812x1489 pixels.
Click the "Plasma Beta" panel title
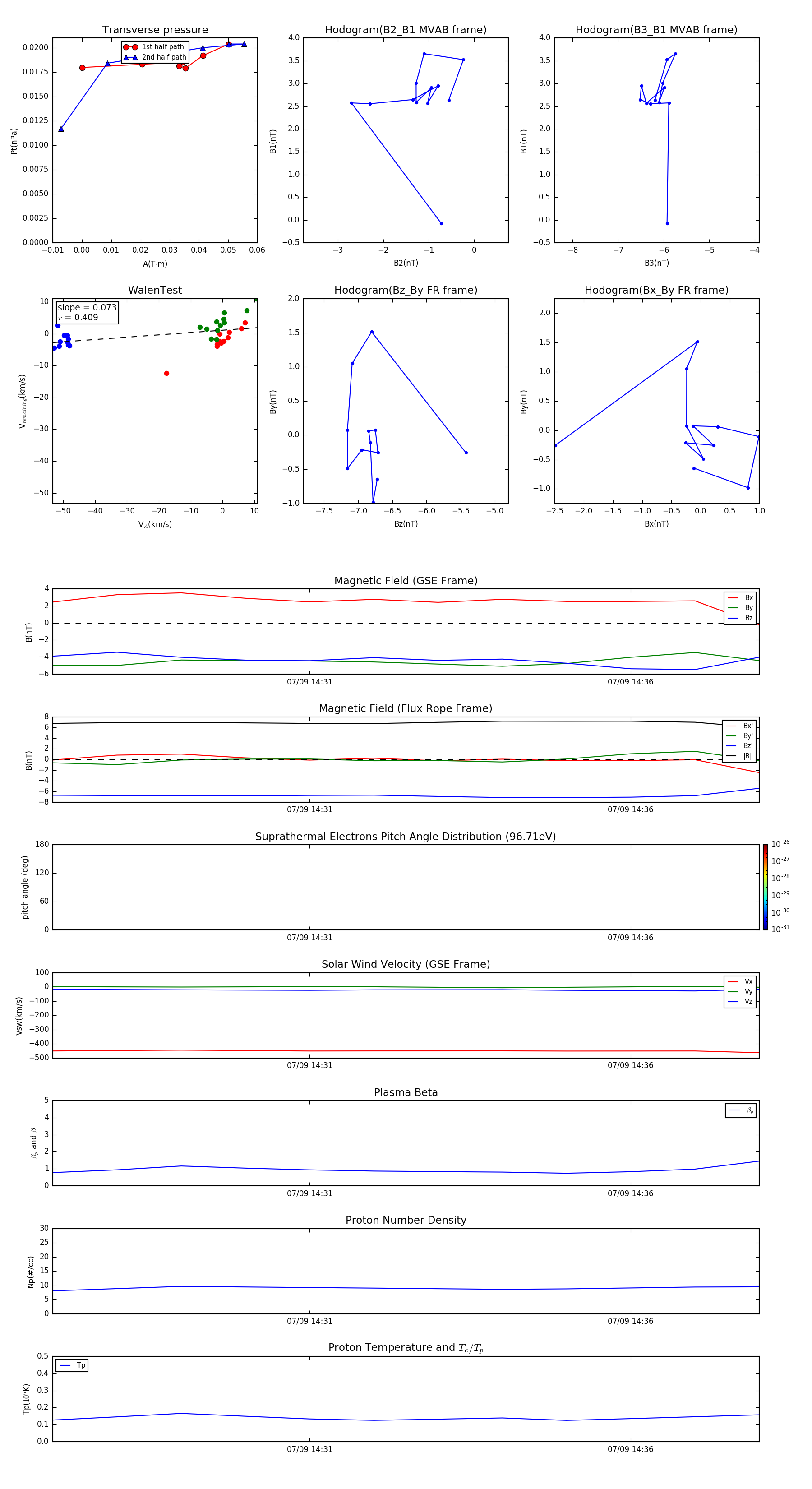406,1092
